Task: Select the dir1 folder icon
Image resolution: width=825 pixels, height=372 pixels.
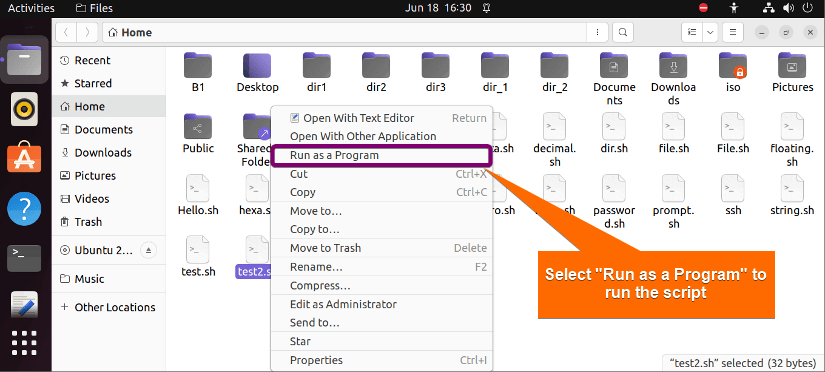Action: click(x=317, y=65)
